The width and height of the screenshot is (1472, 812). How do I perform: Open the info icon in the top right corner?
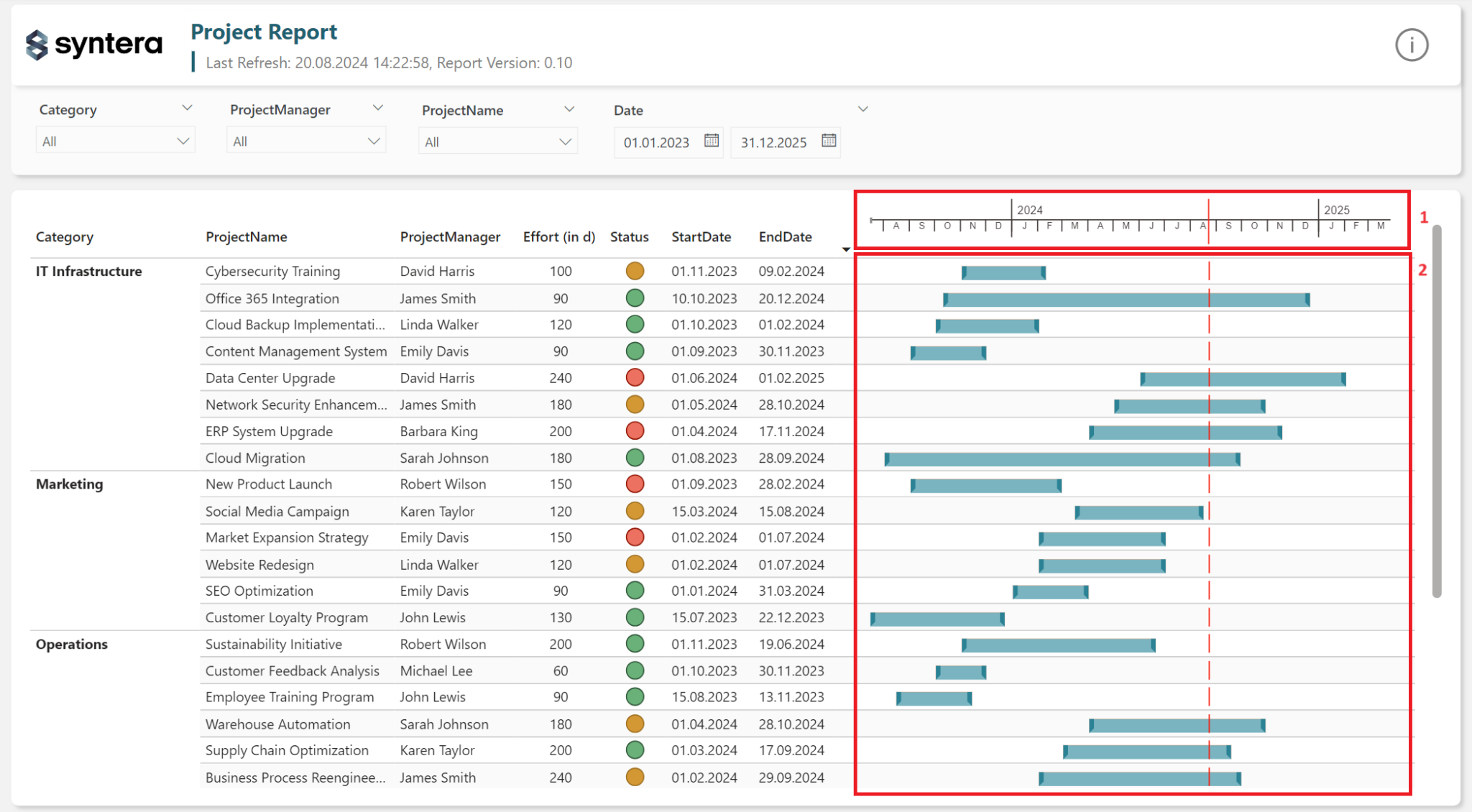point(1411,45)
